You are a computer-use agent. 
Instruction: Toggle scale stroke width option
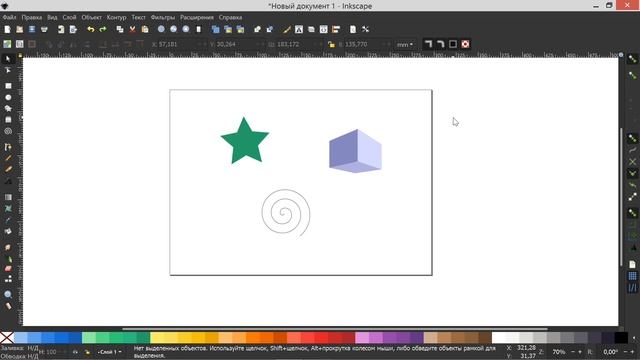pos(428,44)
